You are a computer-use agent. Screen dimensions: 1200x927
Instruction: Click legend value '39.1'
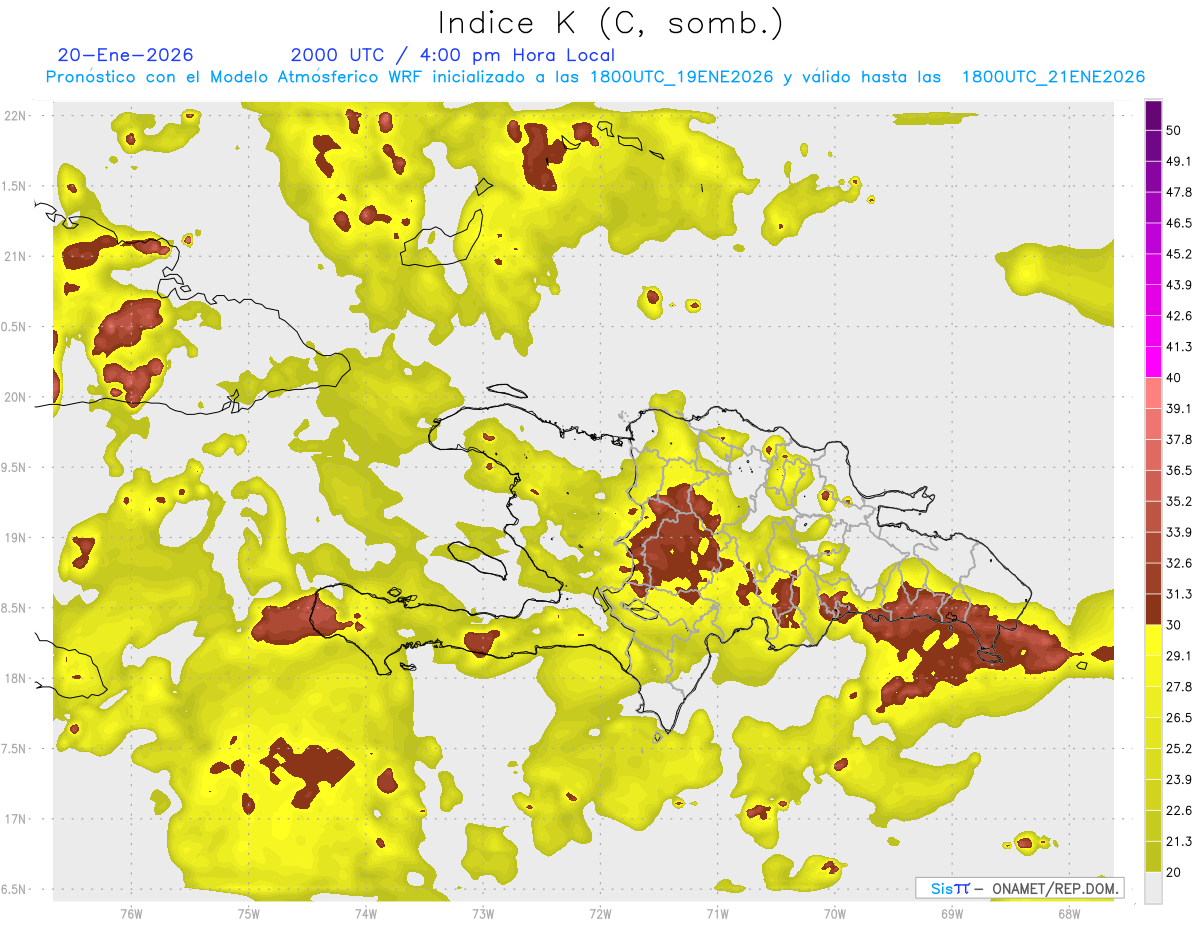pos(1179,408)
